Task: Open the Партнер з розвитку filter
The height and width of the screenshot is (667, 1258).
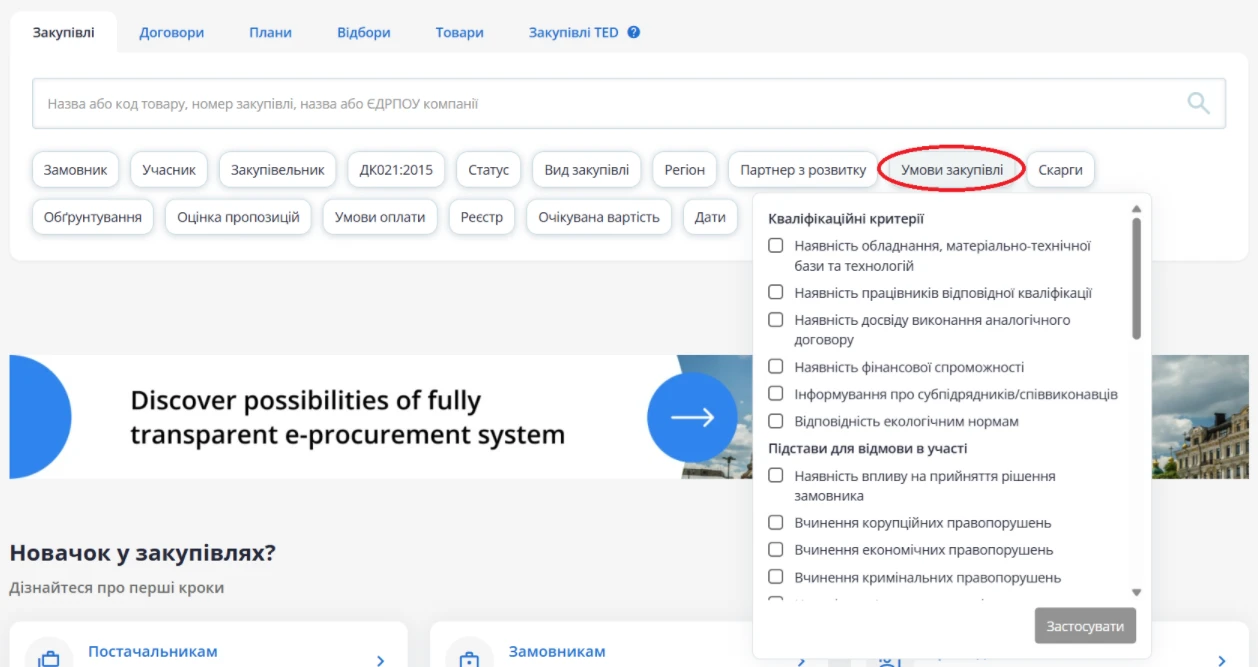Action: click(x=803, y=170)
